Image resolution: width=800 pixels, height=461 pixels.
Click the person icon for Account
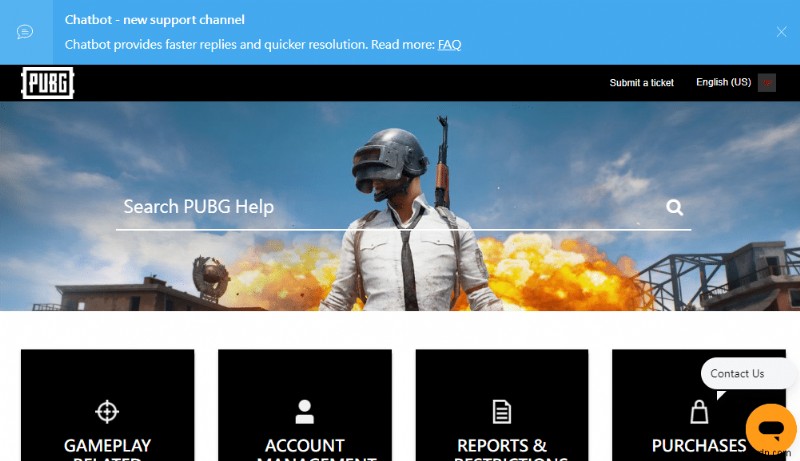click(305, 412)
